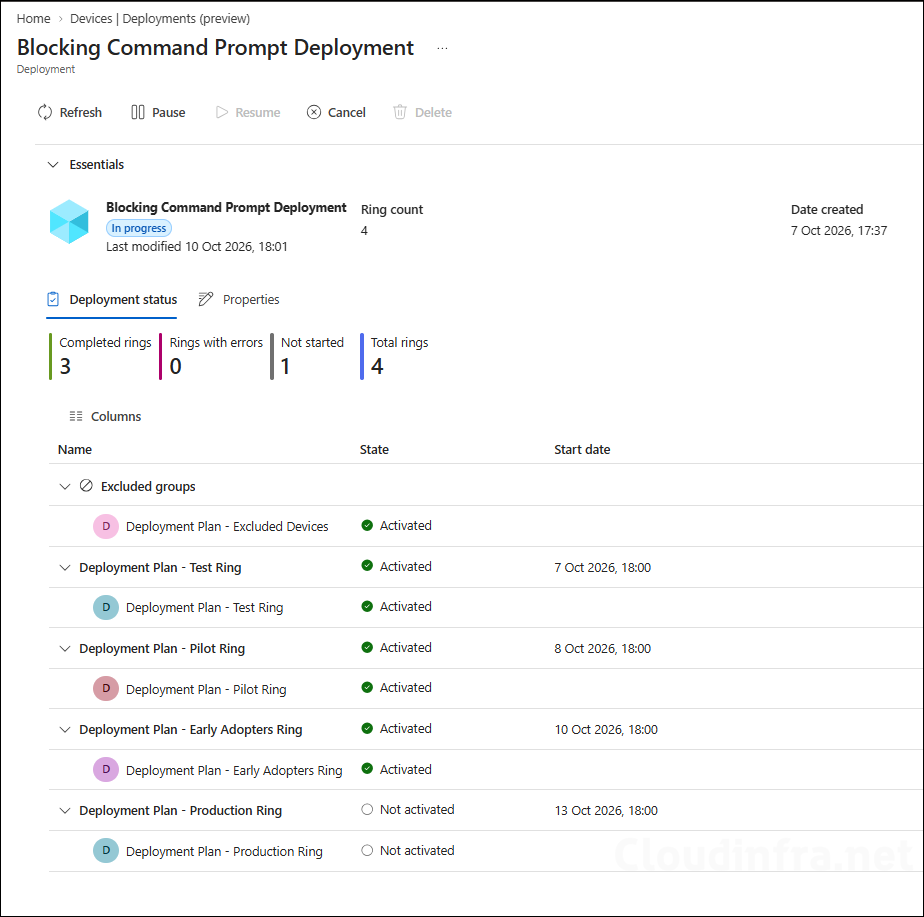
Task: Click the Name column header
Action: [75, 449]
